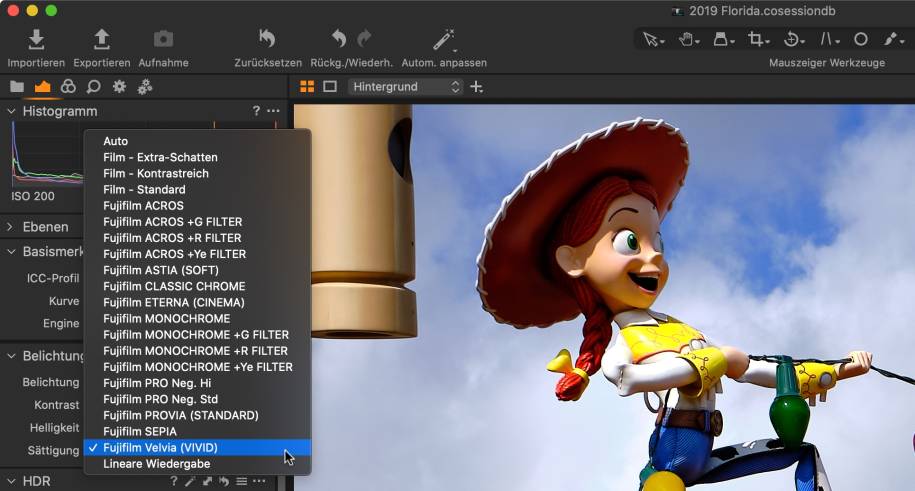Click the plus add layer button

pos(477,87)
